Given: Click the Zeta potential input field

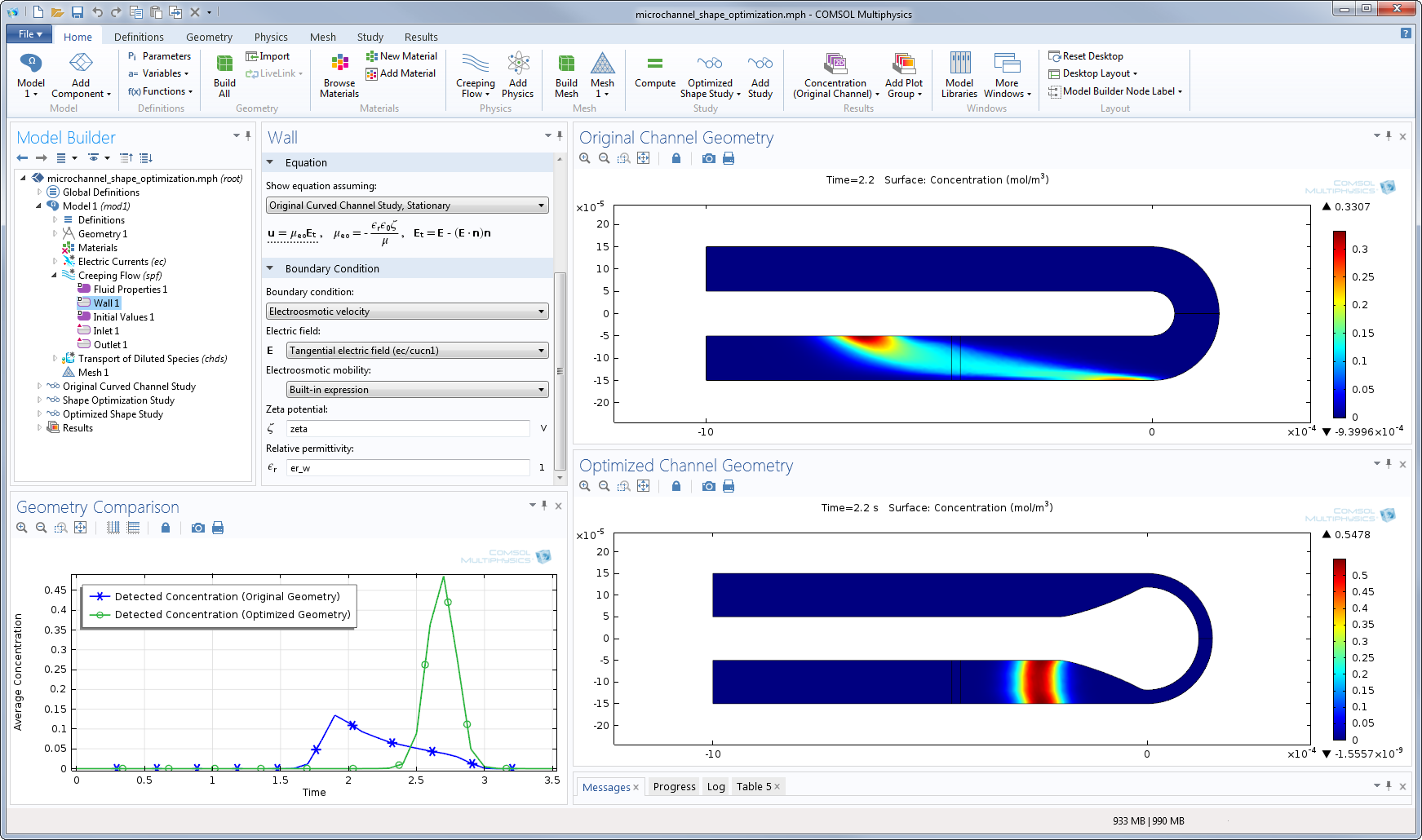Looking at the screenshot, I should click(408, 429).
